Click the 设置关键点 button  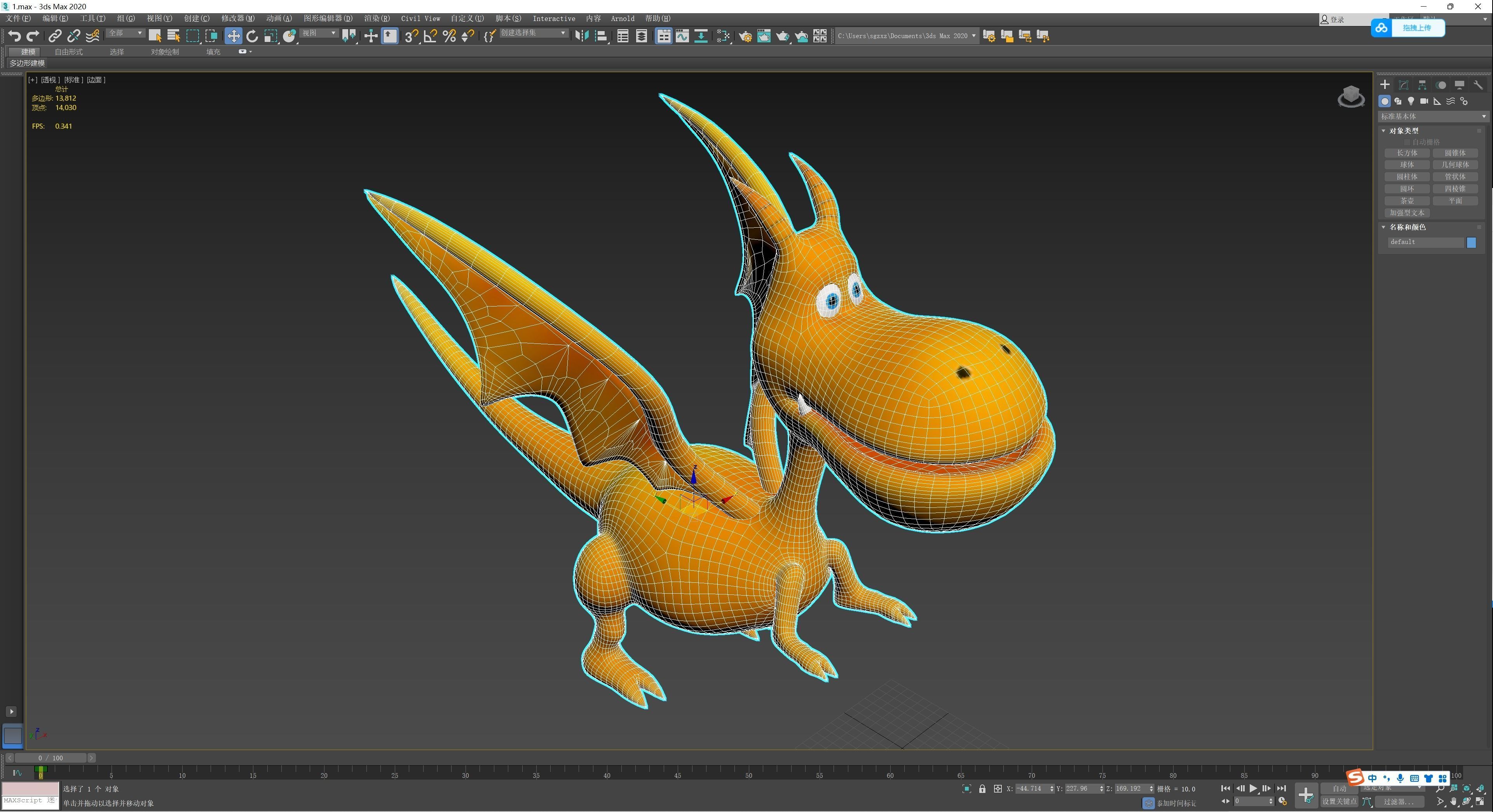(1339, 802)
